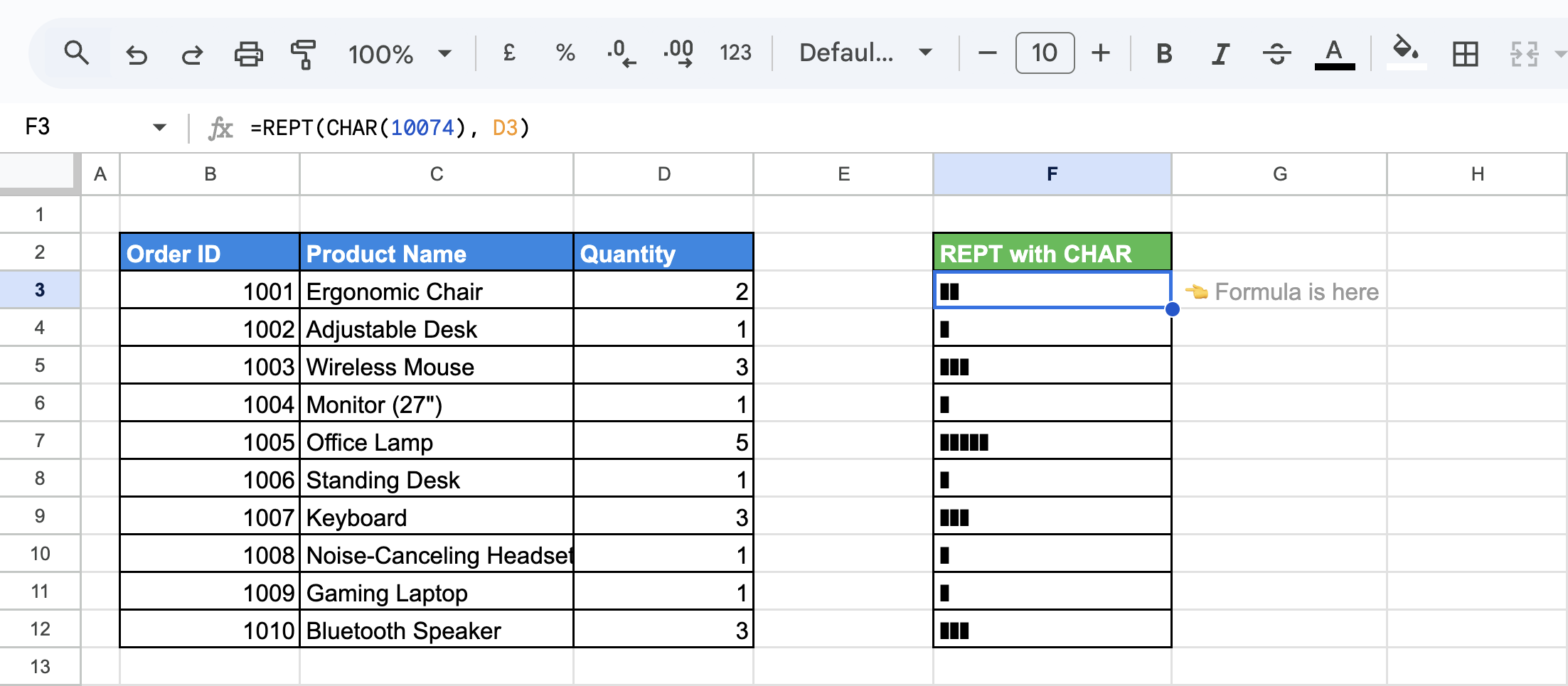Select the Ergonomic Chair cell
The width and height of the screenshot is (1568, 686).
[x=437, y=290]
